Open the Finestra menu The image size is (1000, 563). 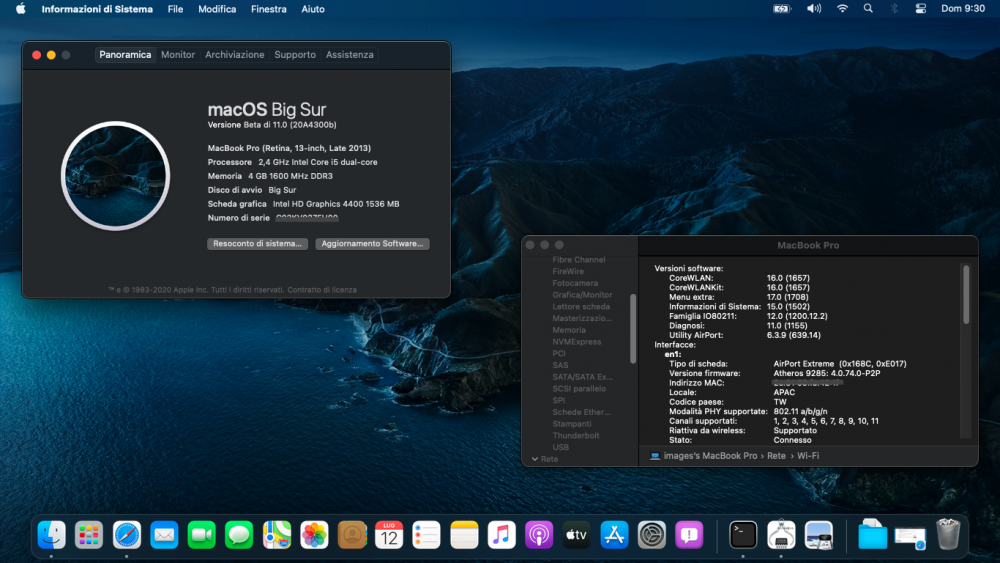pyautogui.click(x=268, y=9)
